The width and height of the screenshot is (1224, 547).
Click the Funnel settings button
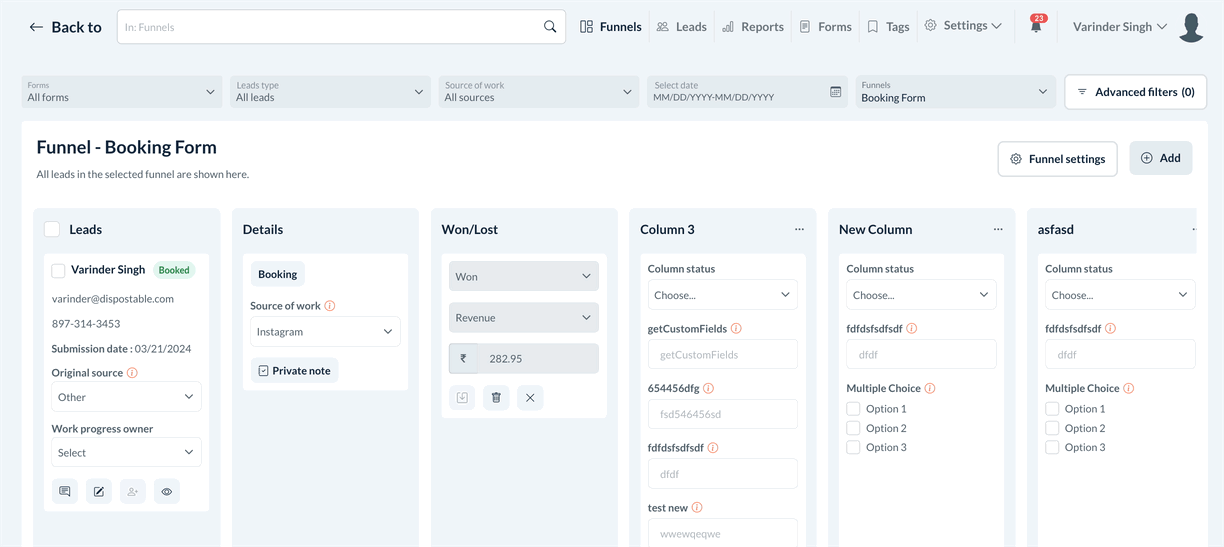1057,159
